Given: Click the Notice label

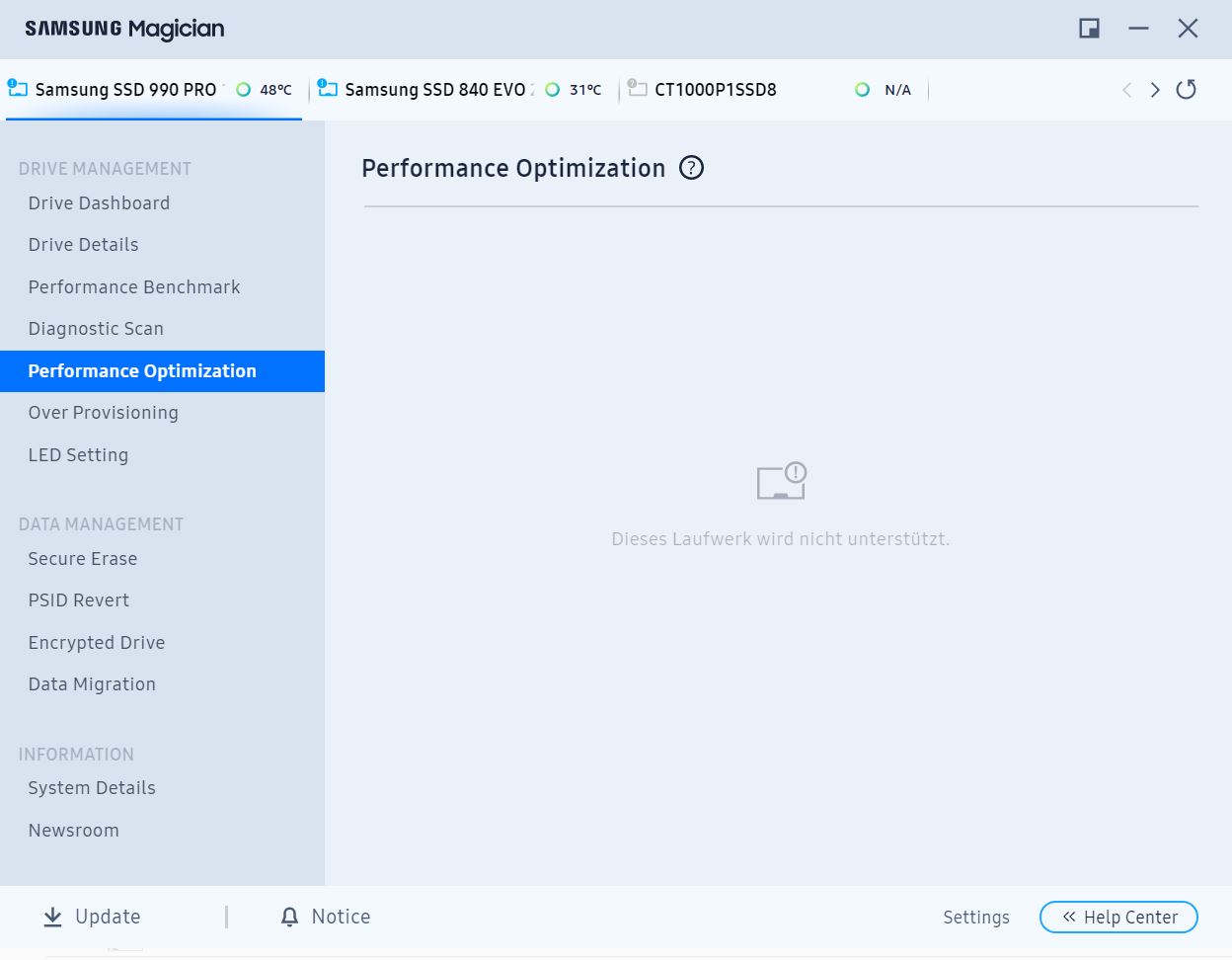Looking at the screenshot, I should (342, 918).
